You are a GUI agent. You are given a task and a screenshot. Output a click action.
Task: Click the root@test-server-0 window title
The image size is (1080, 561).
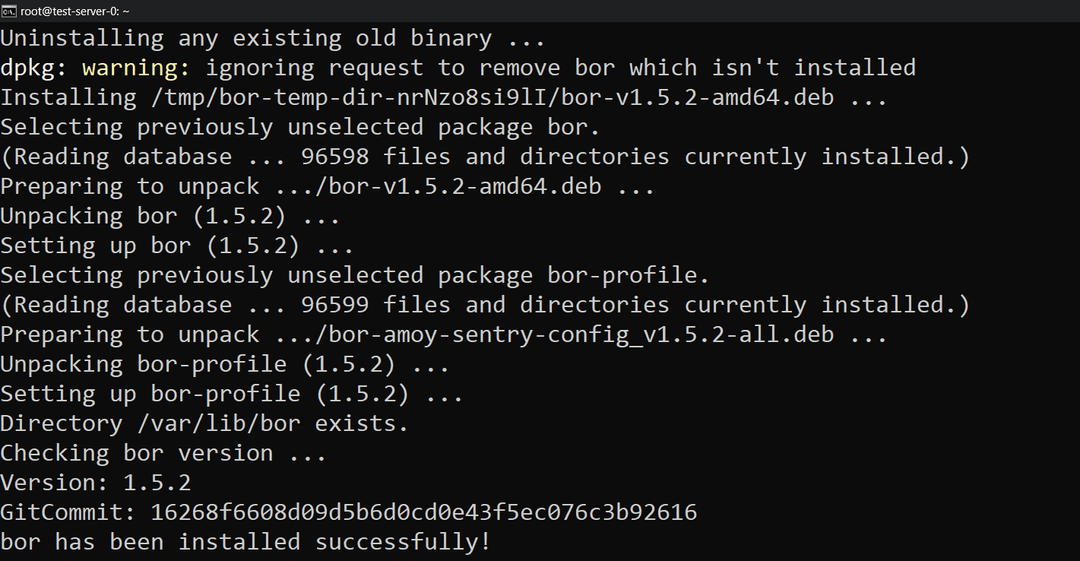point(75,10)
